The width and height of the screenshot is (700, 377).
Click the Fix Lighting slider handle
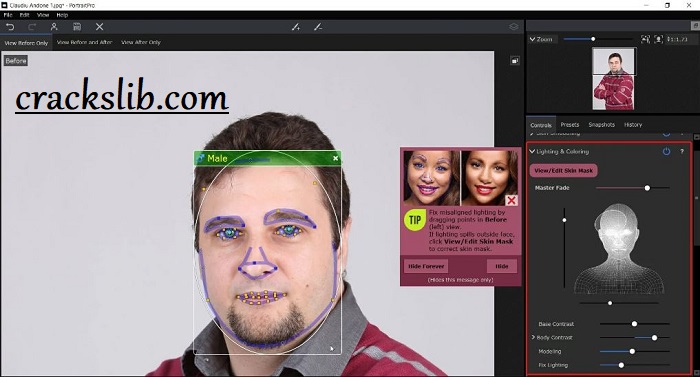click(621, 365)
